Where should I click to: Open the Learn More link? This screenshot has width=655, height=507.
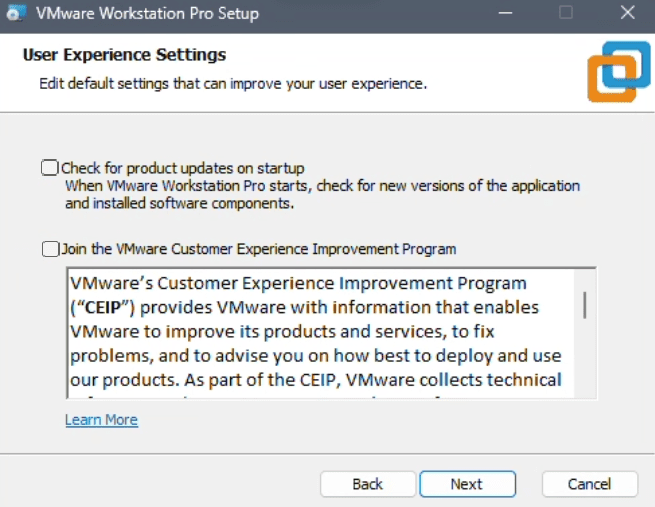pyautogui.click(x=102, y=420)
